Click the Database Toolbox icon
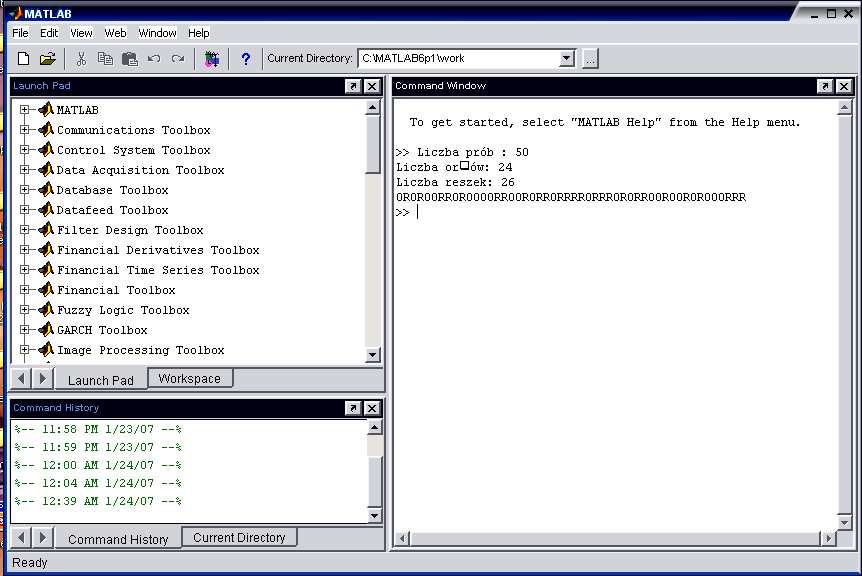This screenshot has width=862, height=576. pos(46,190)
